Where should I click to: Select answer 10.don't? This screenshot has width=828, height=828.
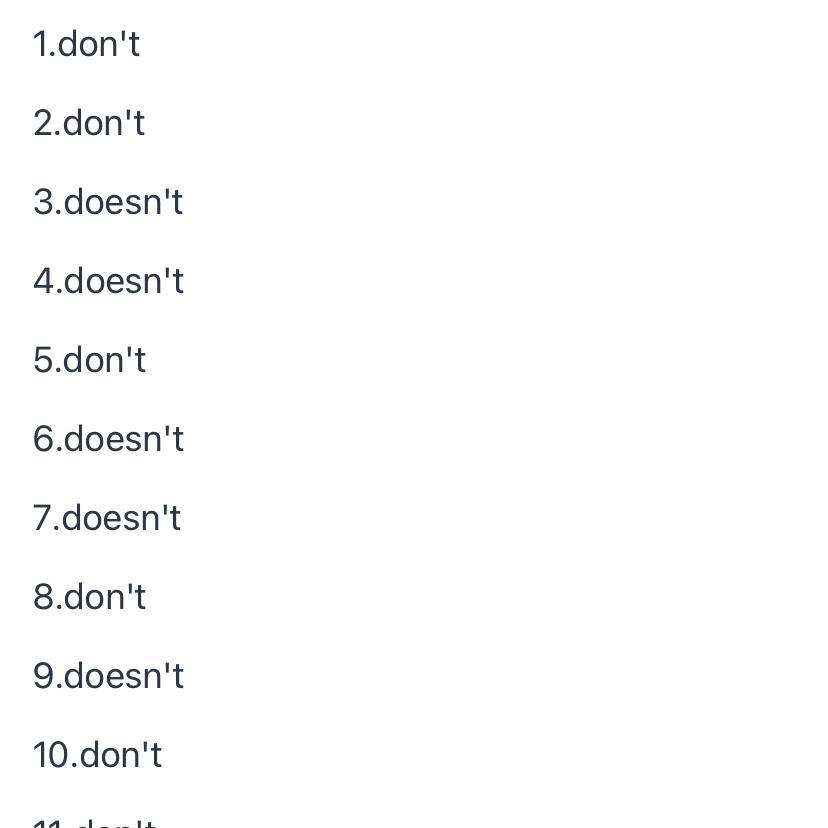coord(97,755)
